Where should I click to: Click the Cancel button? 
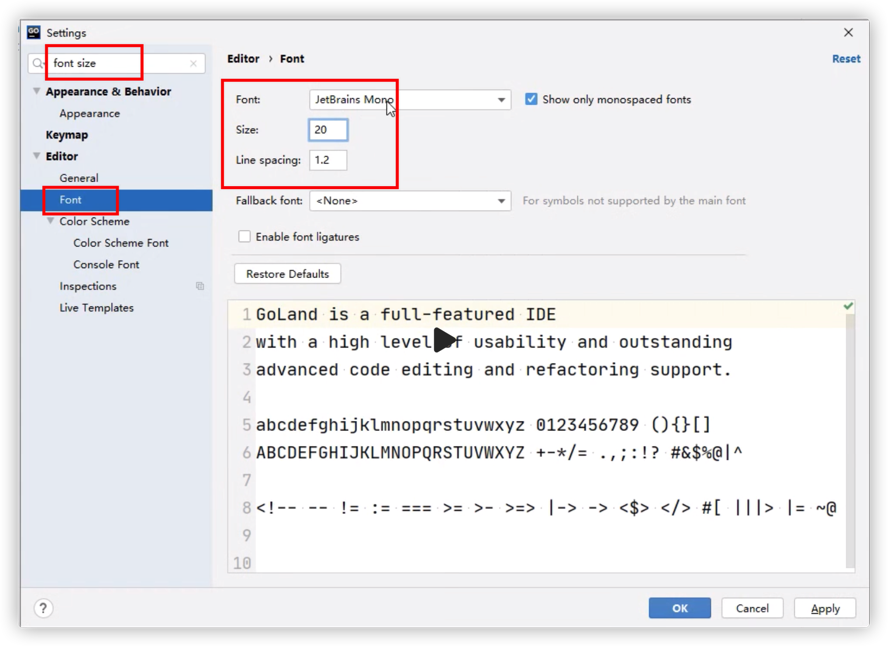click(752, 608)
